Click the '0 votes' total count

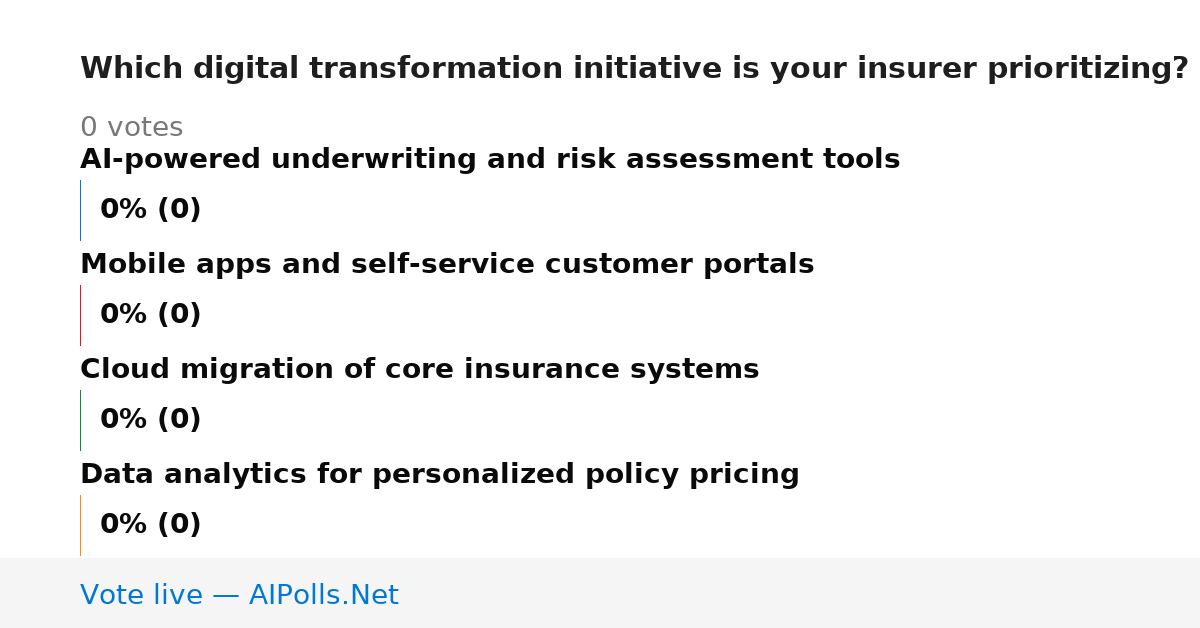(131, 128)
